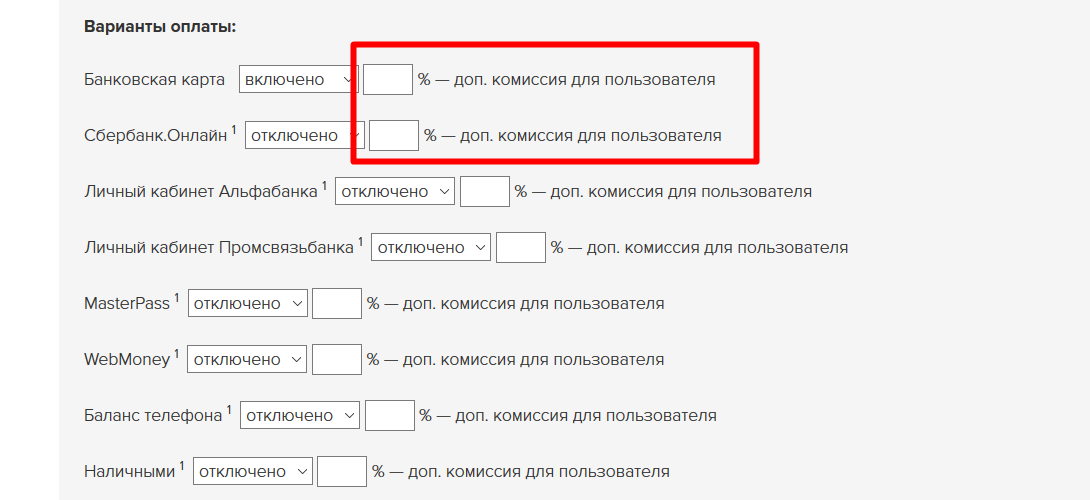Click the Банковская карта label
This screenshot has height=500, width=1090.
(154, 79)
